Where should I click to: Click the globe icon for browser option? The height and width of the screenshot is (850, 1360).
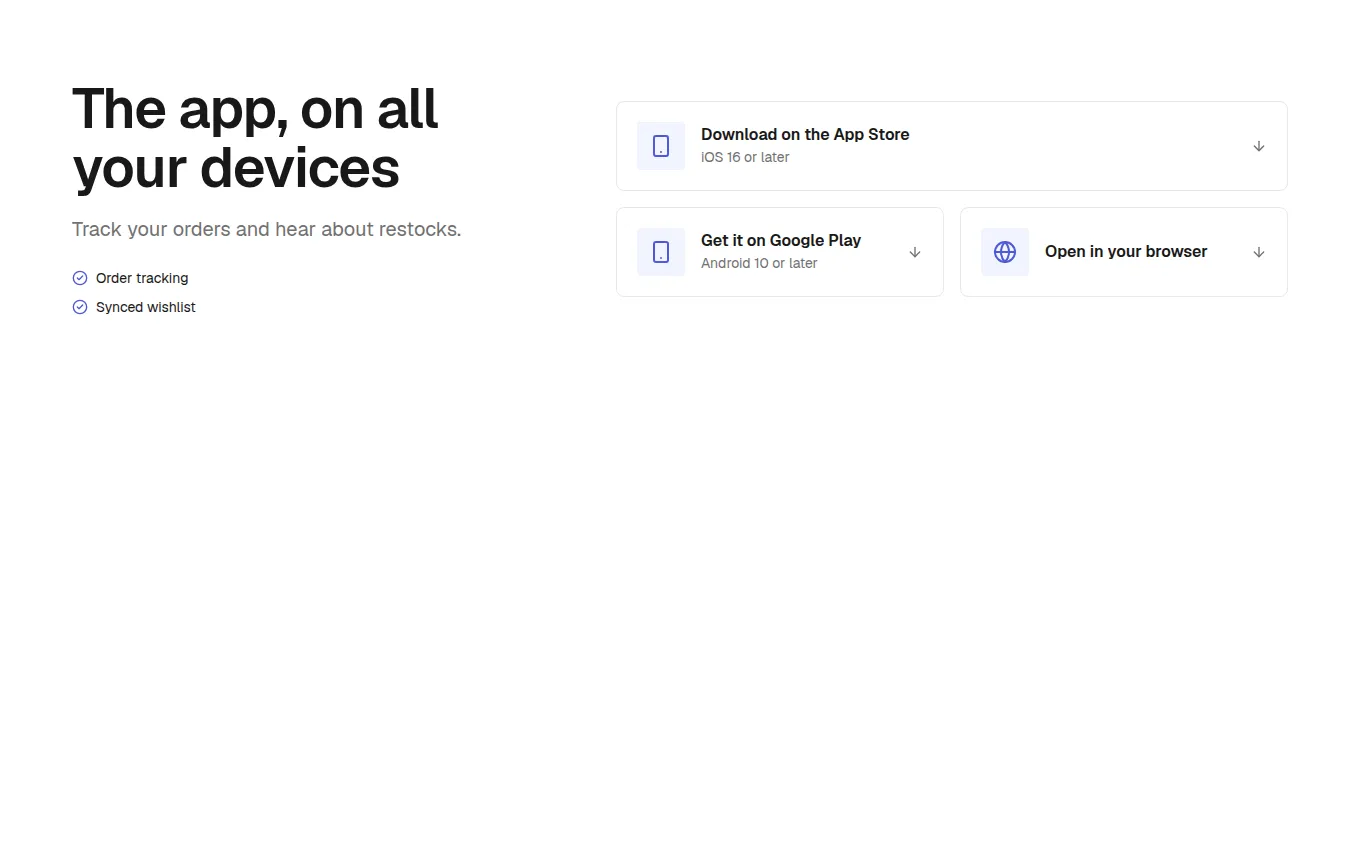click(x=1005, y=252)
